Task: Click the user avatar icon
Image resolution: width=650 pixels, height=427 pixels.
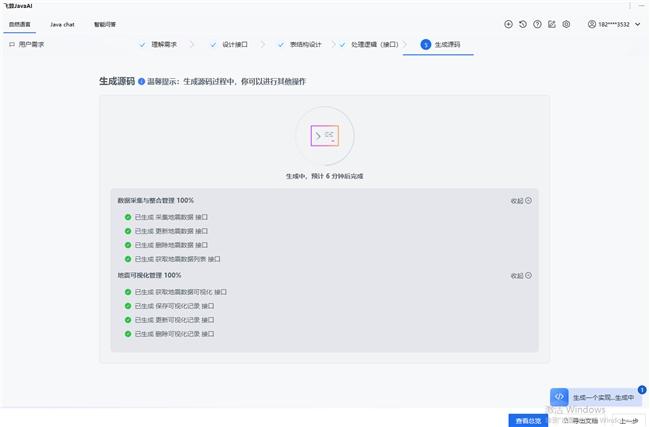Action: (592, 24)
